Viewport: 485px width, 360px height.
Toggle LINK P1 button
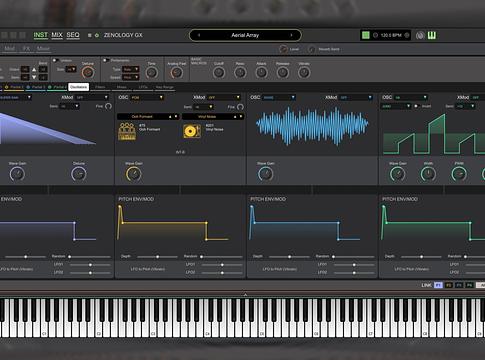click(438, 285)
